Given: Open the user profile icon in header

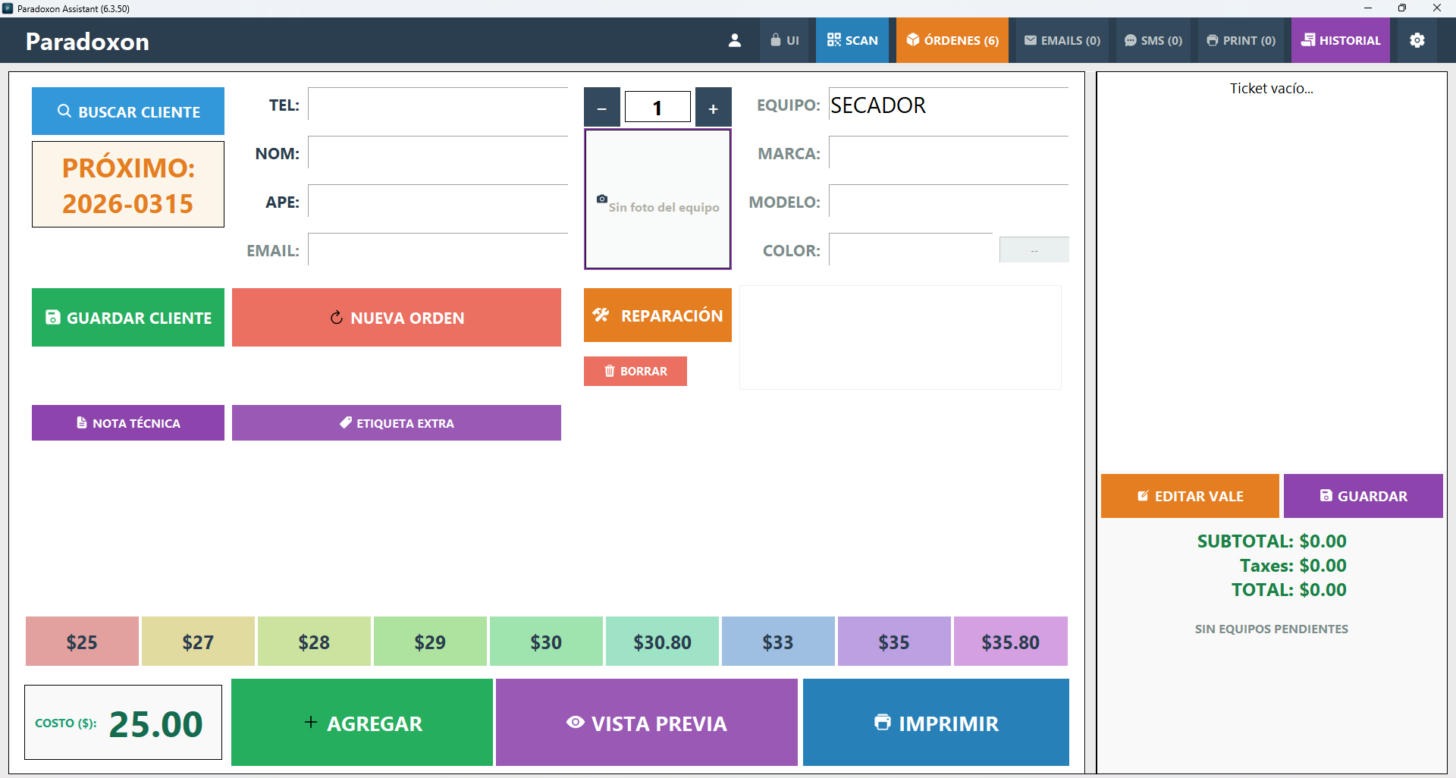Looking at the screenshot, I should (735, 41).
